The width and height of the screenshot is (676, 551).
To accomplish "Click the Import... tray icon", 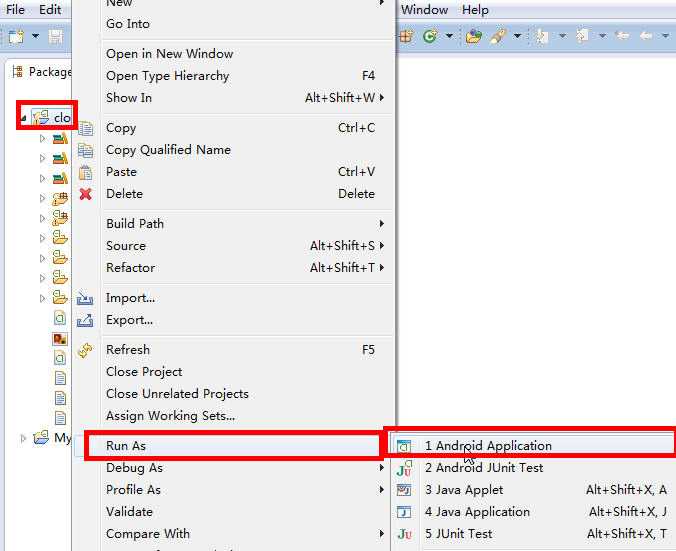I will (85, 298).
